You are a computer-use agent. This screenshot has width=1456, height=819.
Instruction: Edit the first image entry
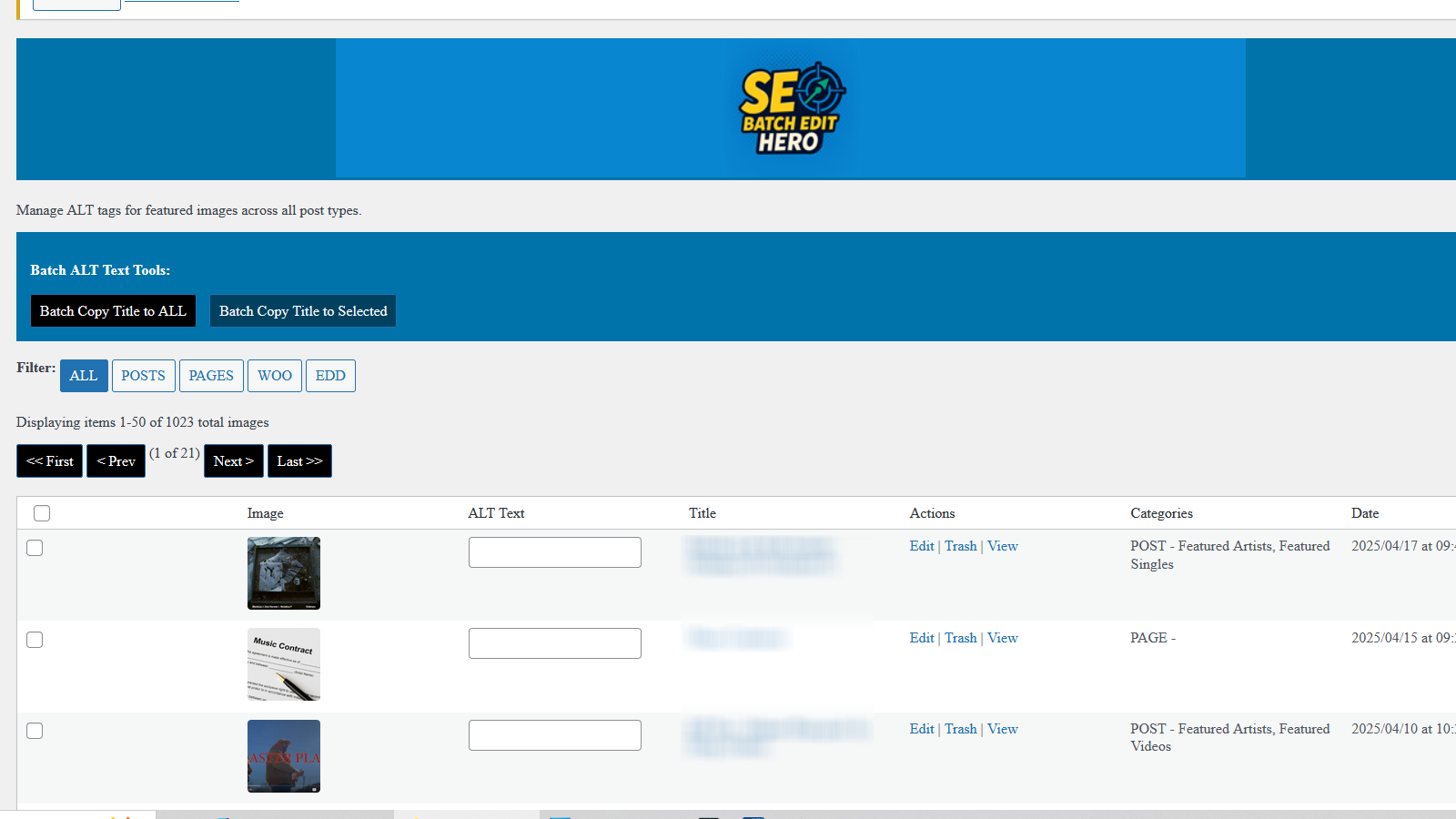click(x=921, y=546)
